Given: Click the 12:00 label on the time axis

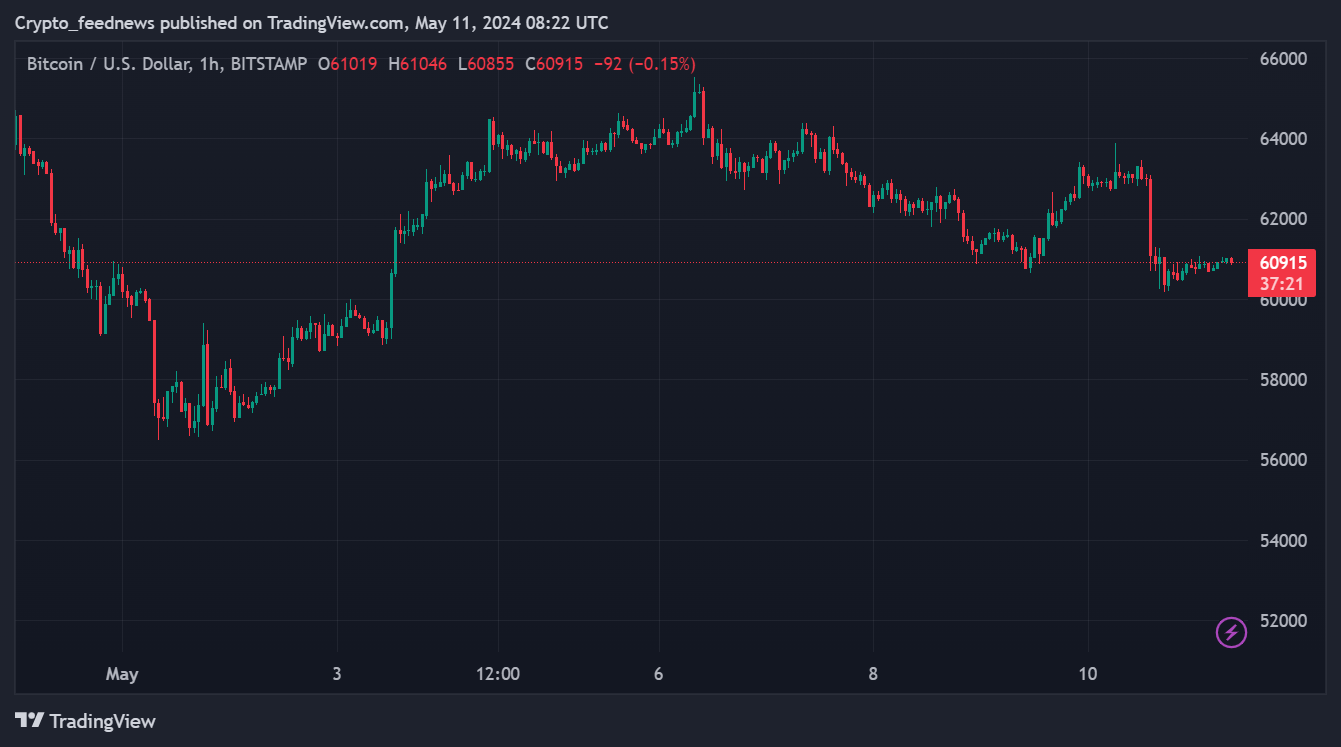Looking at the screenshot, I should coord(498,674).
